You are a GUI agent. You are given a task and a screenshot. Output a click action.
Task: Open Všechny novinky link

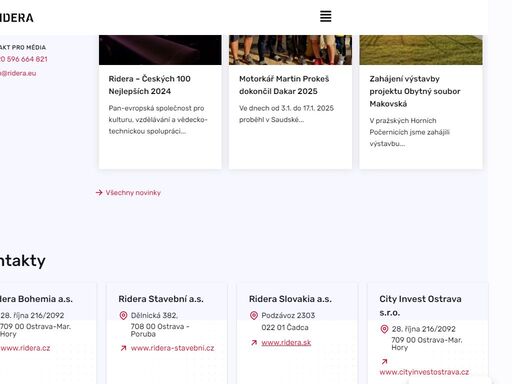pyautogui.click(x=133, y=193)
